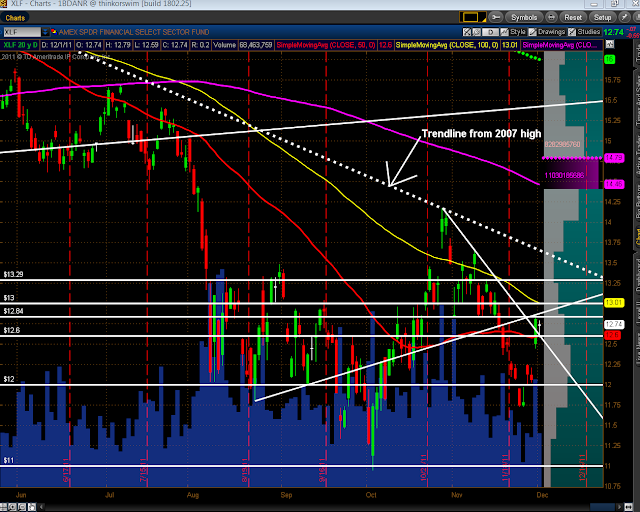Click the fourth icon at bottom left
This screenshot has height=512, width=640.
[32, 507]
